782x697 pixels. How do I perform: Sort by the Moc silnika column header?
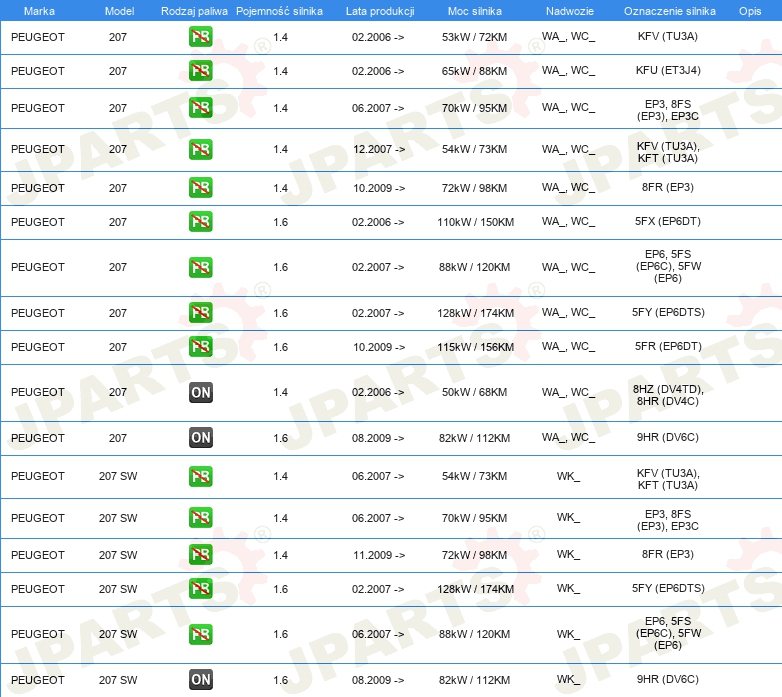pos(474,10)
